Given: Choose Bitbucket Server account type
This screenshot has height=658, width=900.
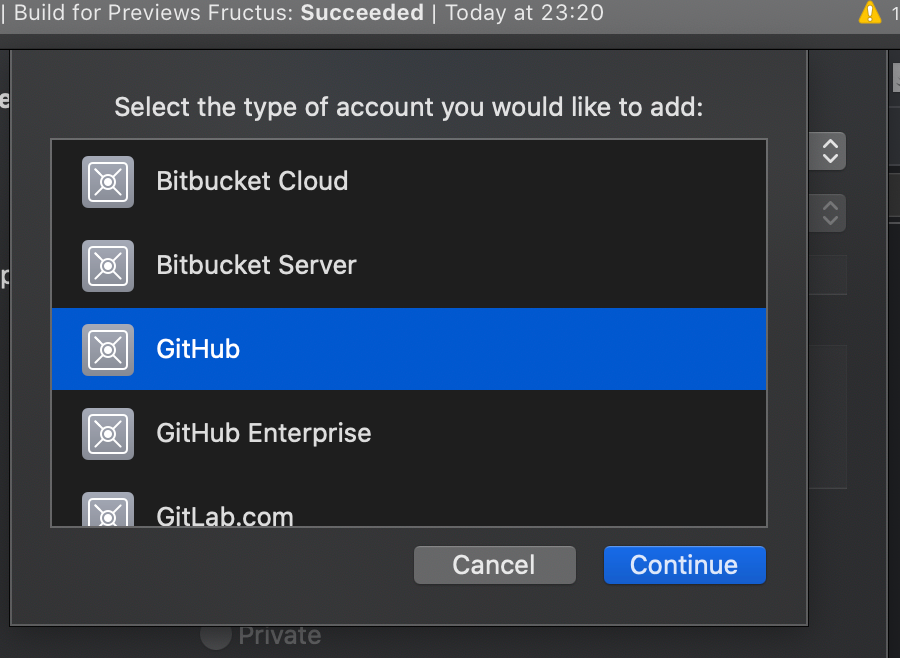Looking at the screenshot, I should coord(409,266).
